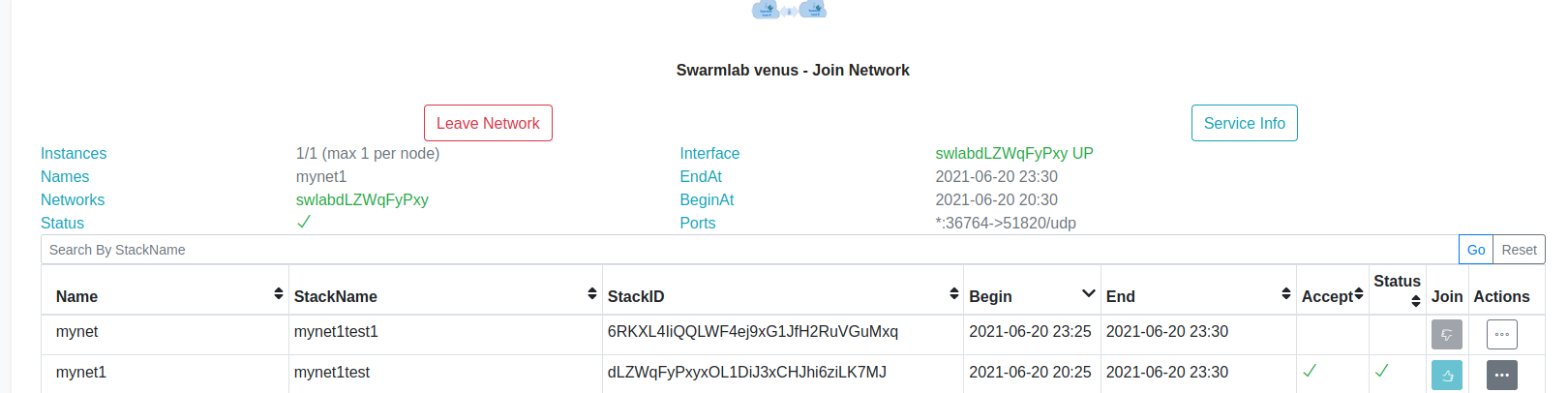
Task: Sort by Accept column arrows
Action: click(x=1359, y=293)
